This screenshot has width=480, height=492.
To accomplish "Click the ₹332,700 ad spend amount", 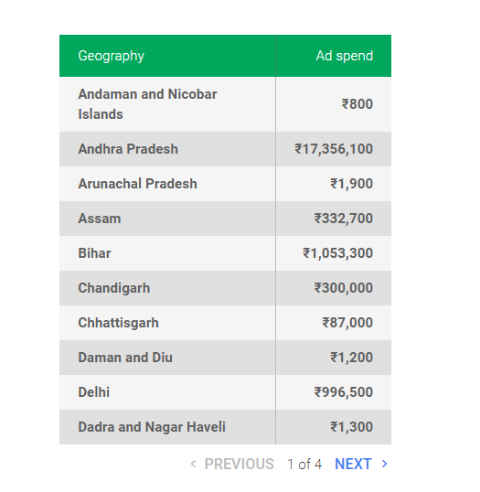I will 343,219.
